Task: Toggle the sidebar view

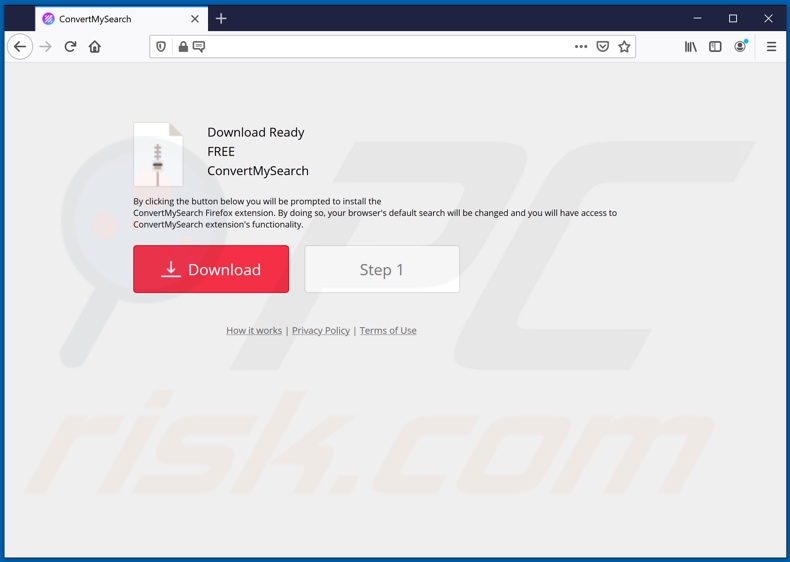Action: [715, 47]
